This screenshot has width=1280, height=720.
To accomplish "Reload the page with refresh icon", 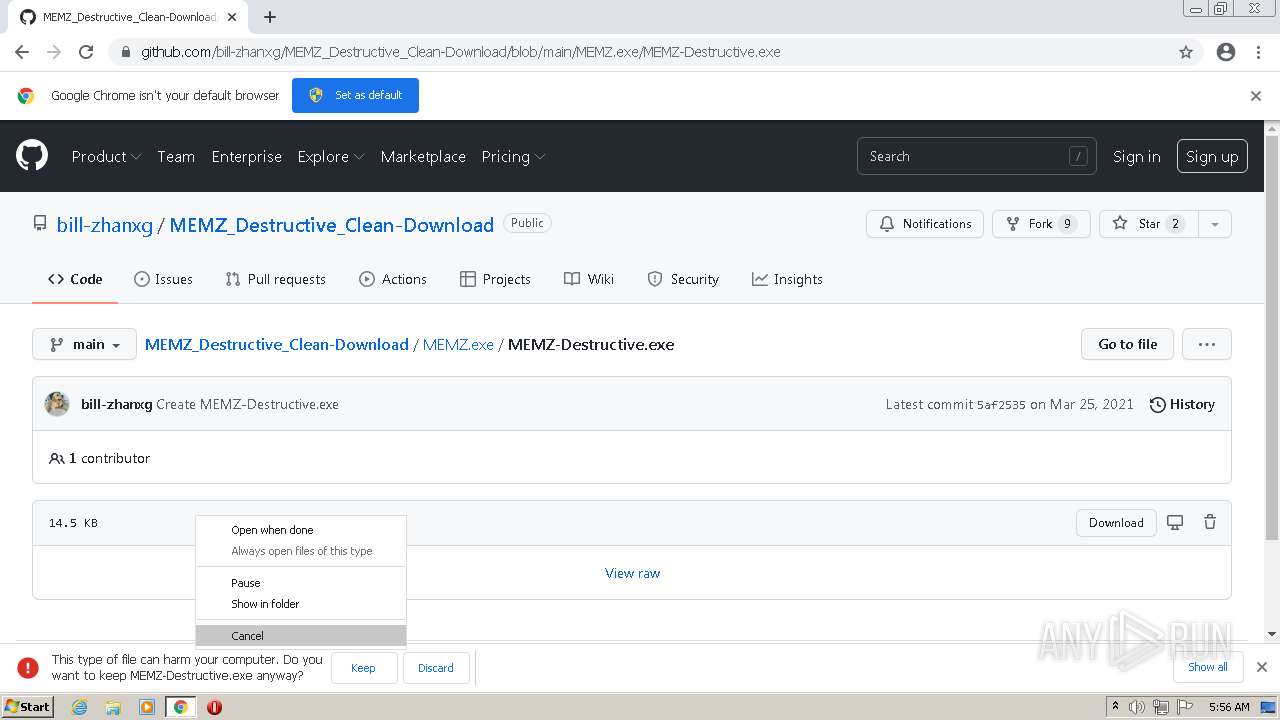I will click(86, 52).
